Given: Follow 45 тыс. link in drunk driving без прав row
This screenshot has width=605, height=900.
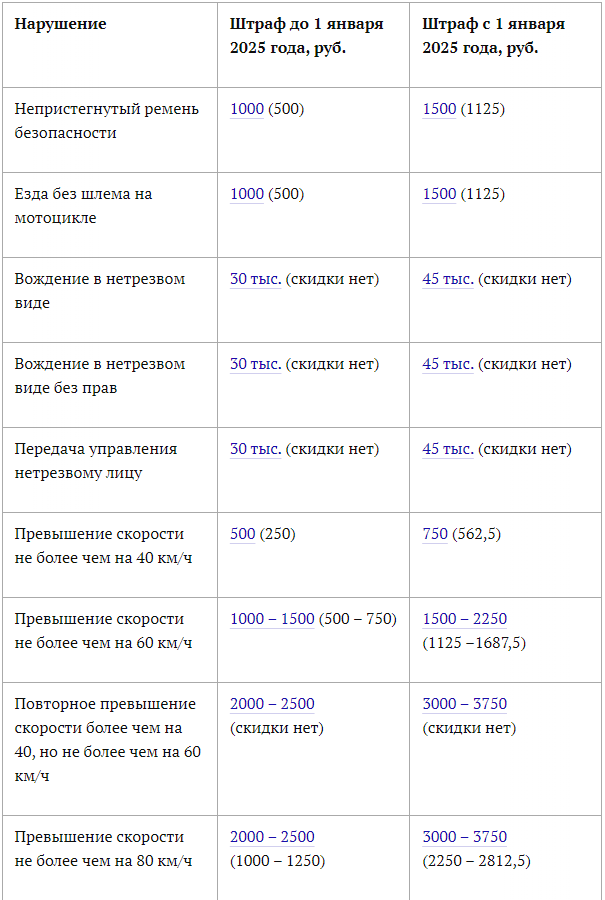Looking at the screenshot, I should pos(448,363).
